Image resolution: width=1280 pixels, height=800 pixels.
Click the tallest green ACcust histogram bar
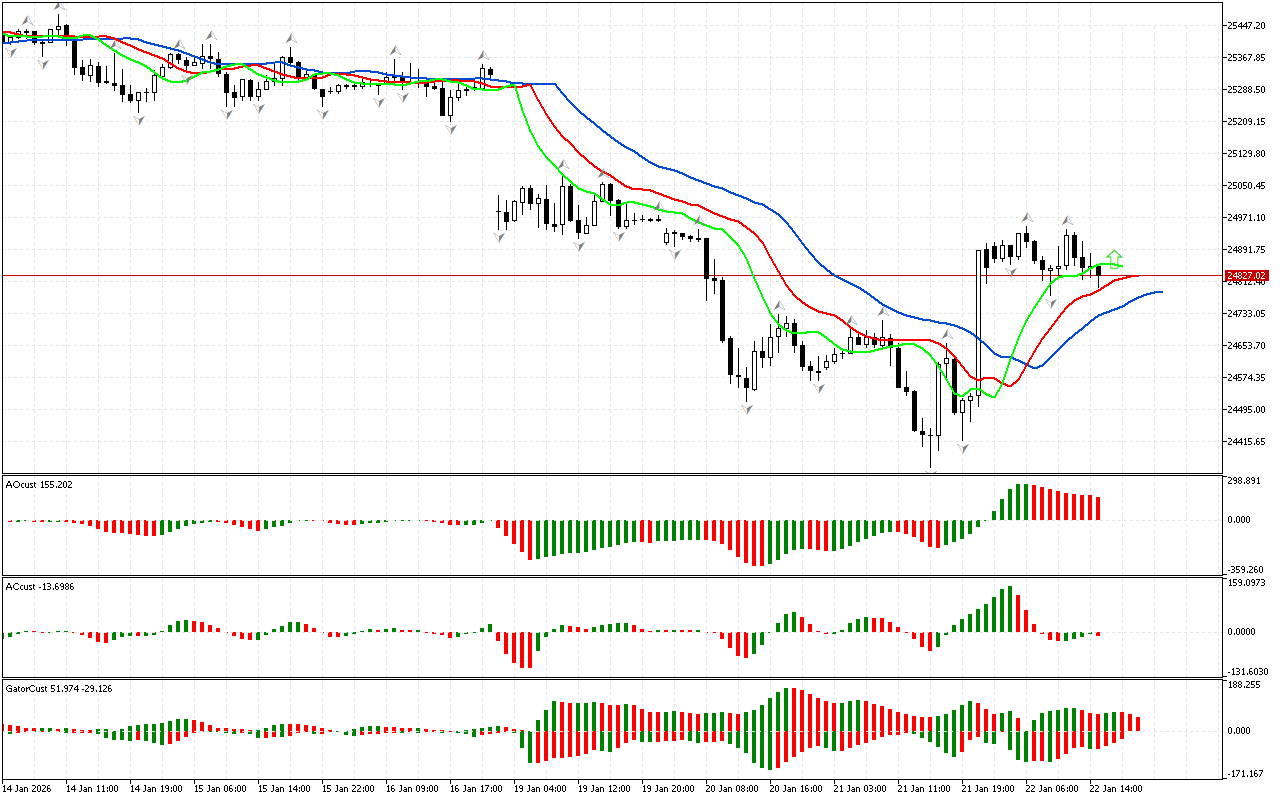click(x=1011, y=608)
